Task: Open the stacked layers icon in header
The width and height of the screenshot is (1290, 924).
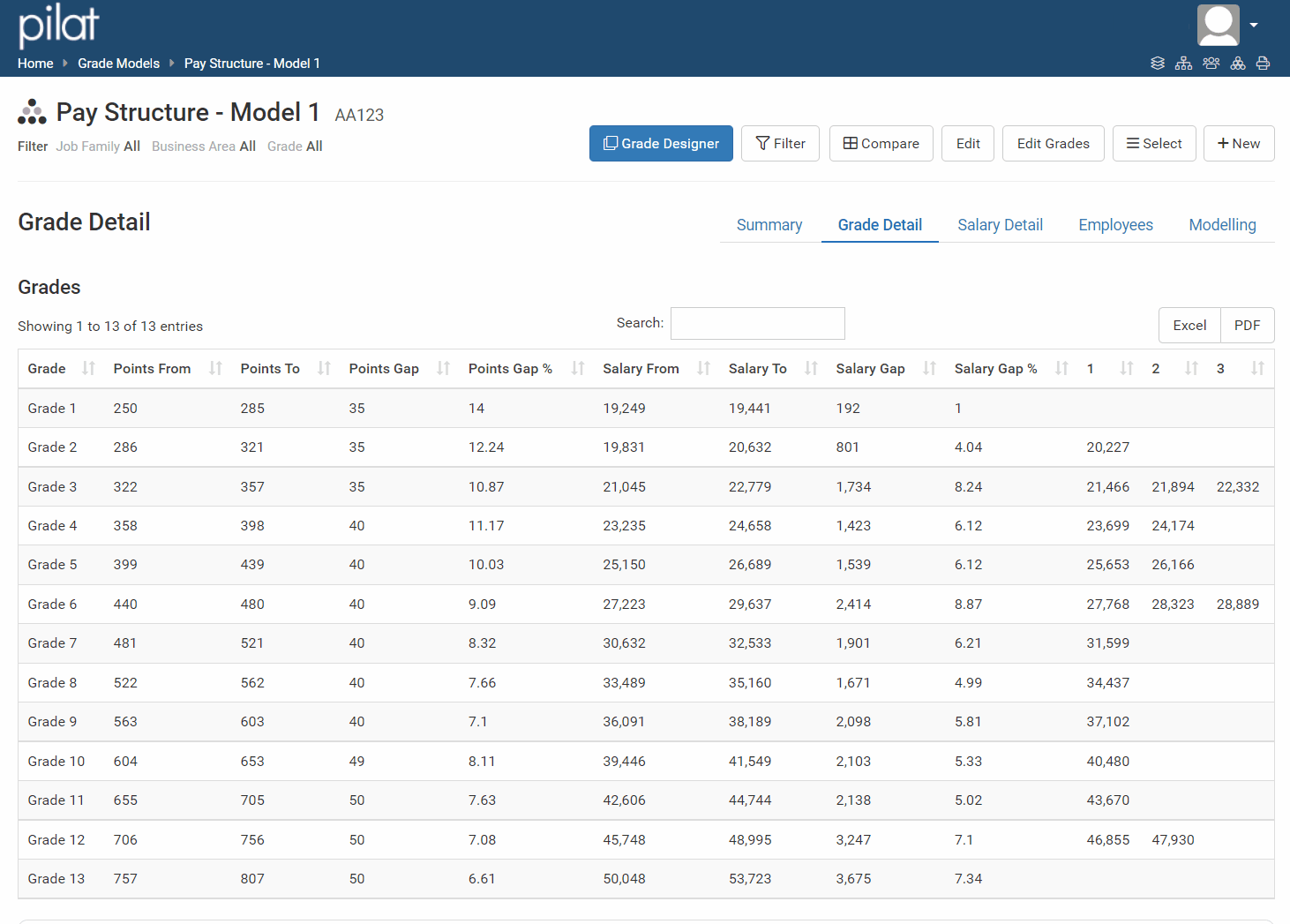Action: click(1158, 64)
